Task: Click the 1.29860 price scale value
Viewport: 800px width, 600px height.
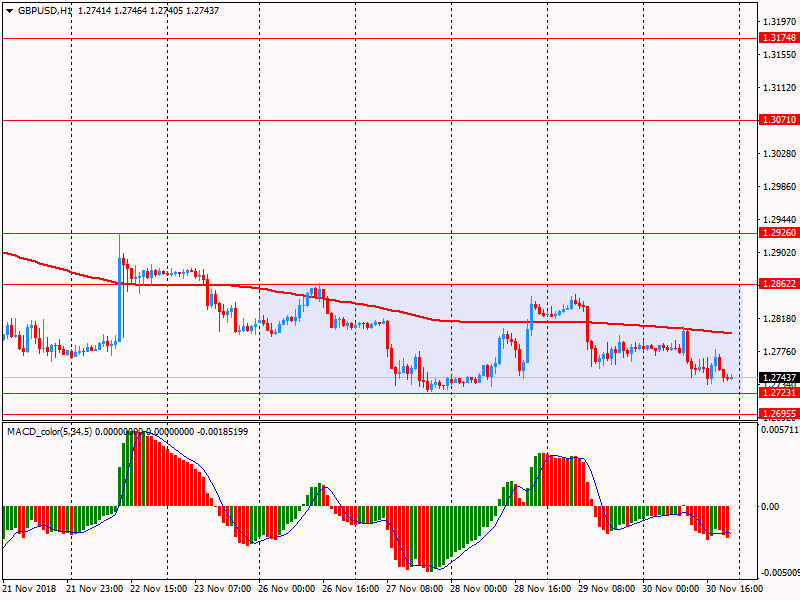Action: [x=780, y=187]
